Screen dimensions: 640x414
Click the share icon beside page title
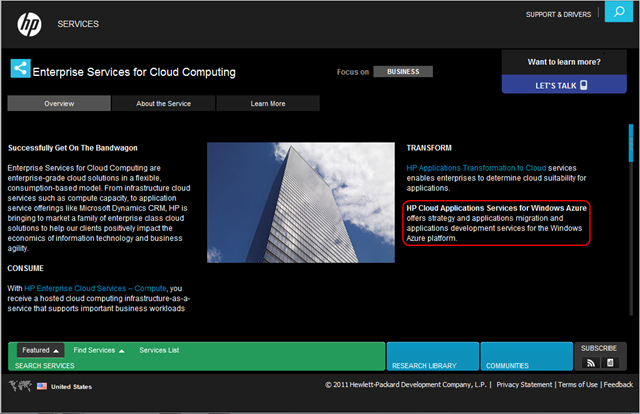pos(20,69)
